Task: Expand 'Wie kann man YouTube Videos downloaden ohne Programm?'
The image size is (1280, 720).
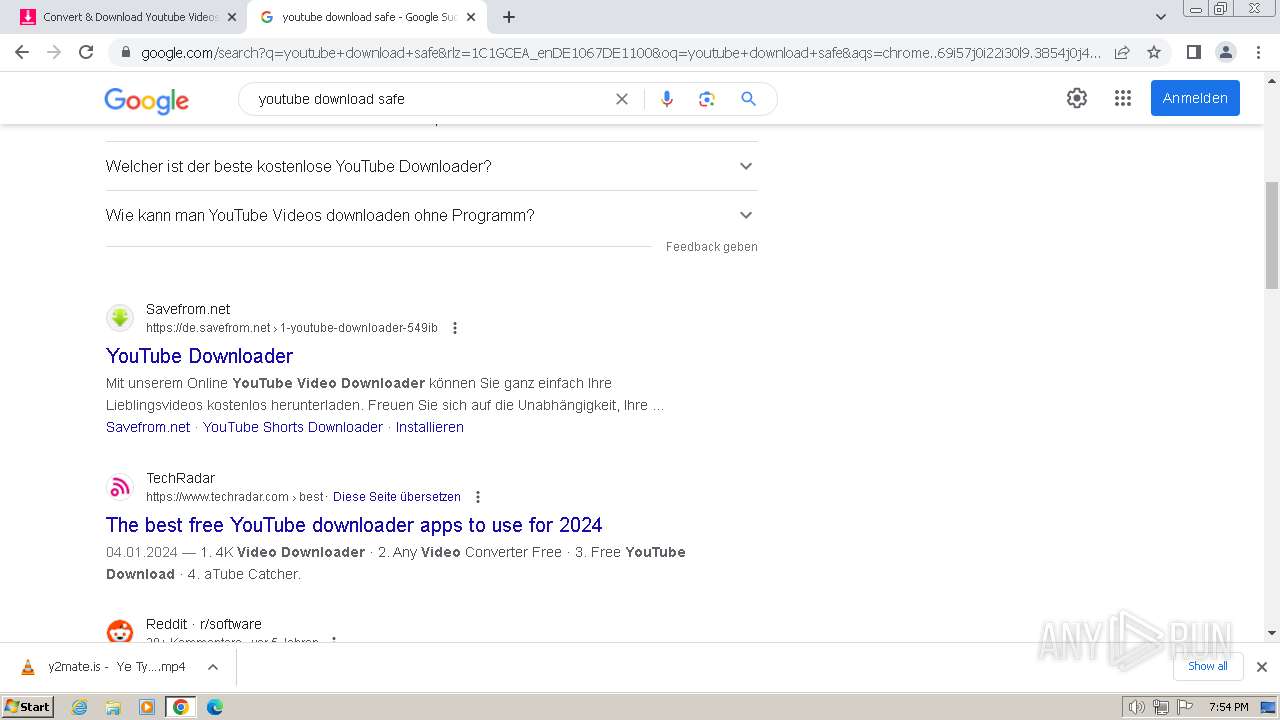Action: tap(431, 215)
